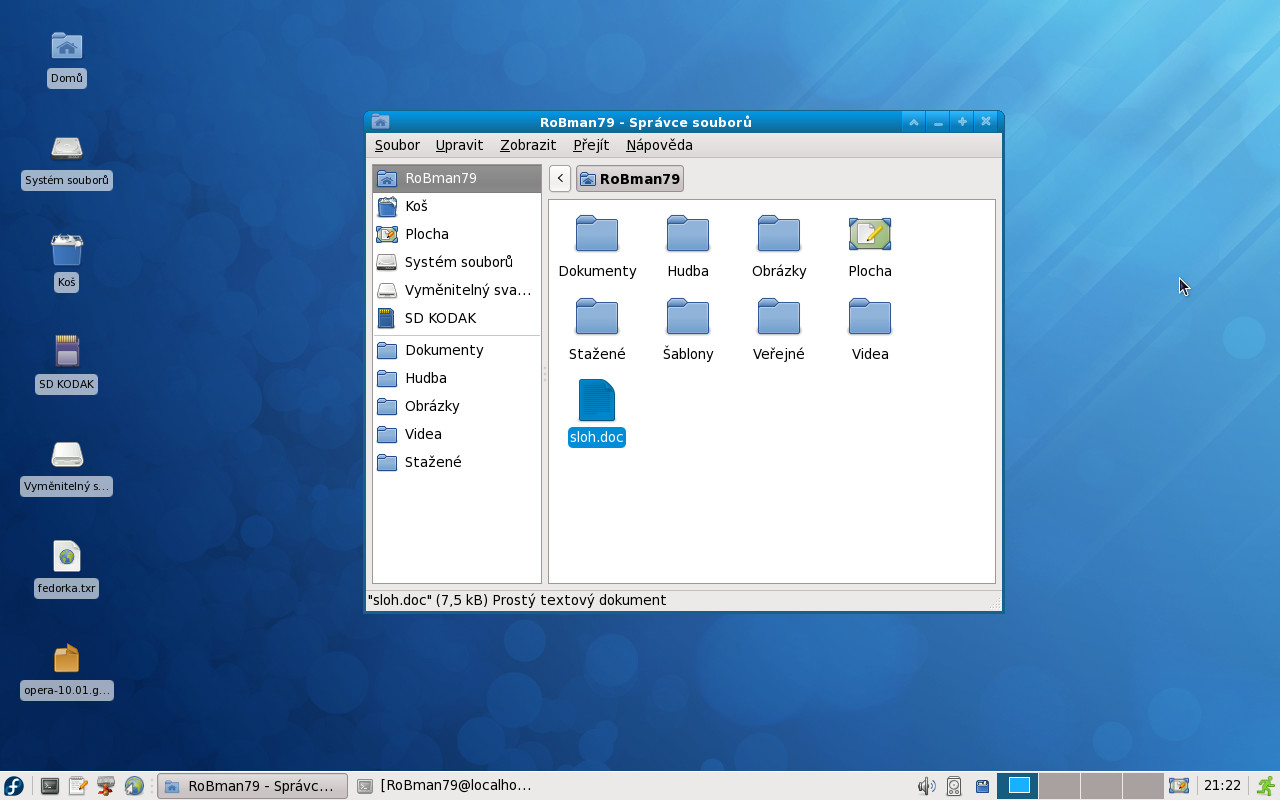
Task: Click the Stažené folder in the sidebar
Action: click(433, 462)
